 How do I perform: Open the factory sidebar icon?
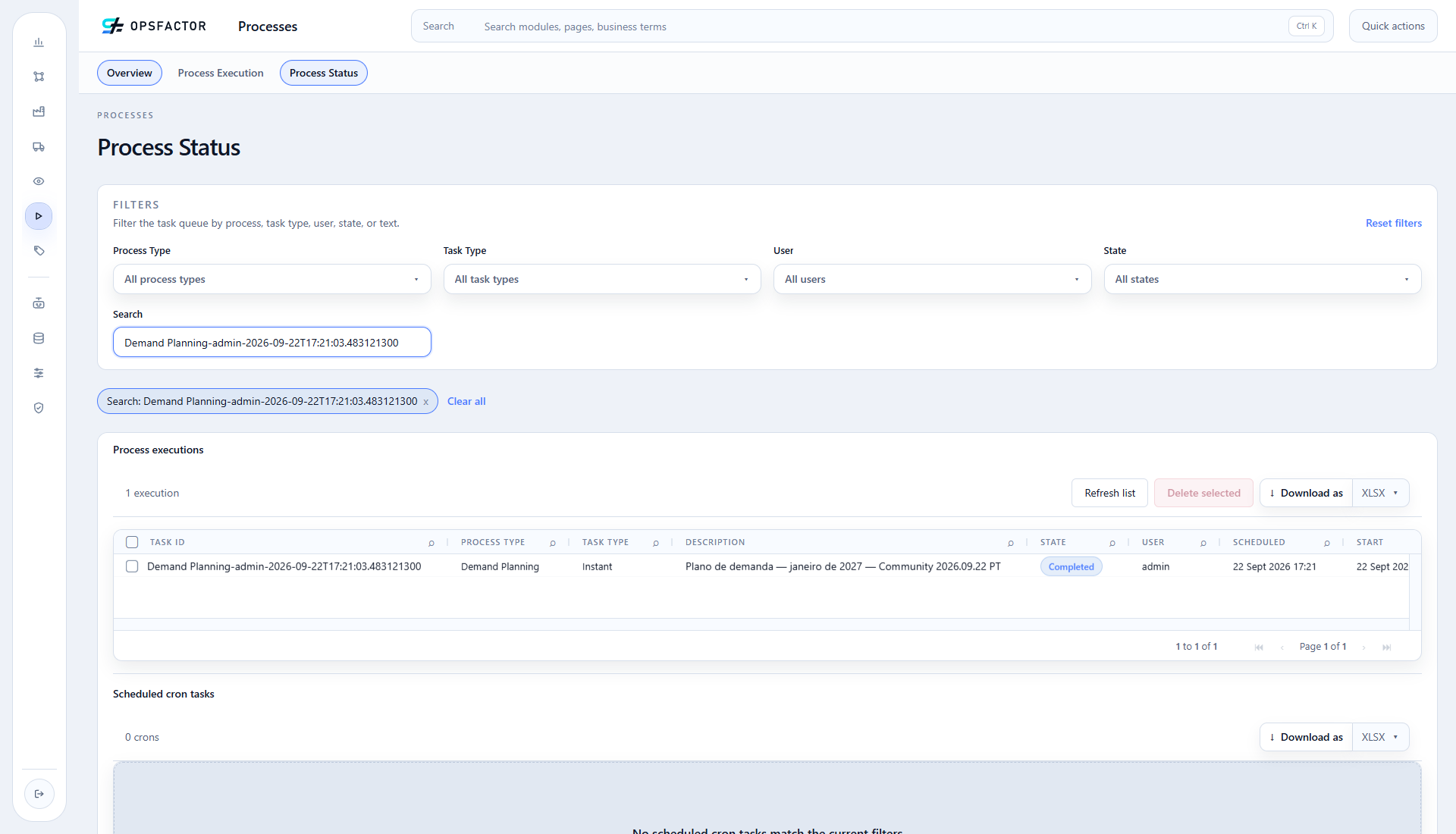coord(39,111)
